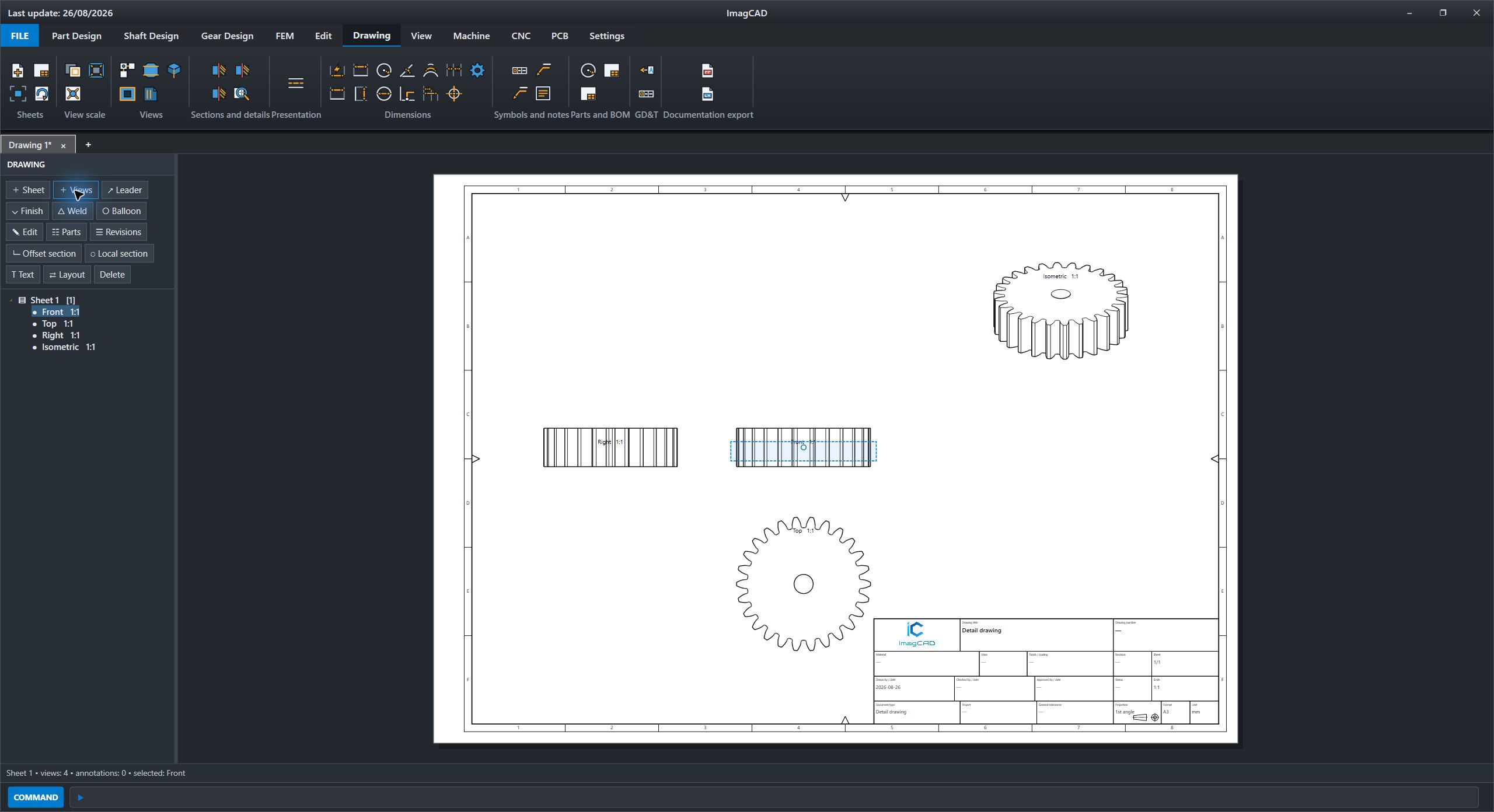Click the blue document export icon
Viewport: 1494px width, 812px height.
point(707,93)
